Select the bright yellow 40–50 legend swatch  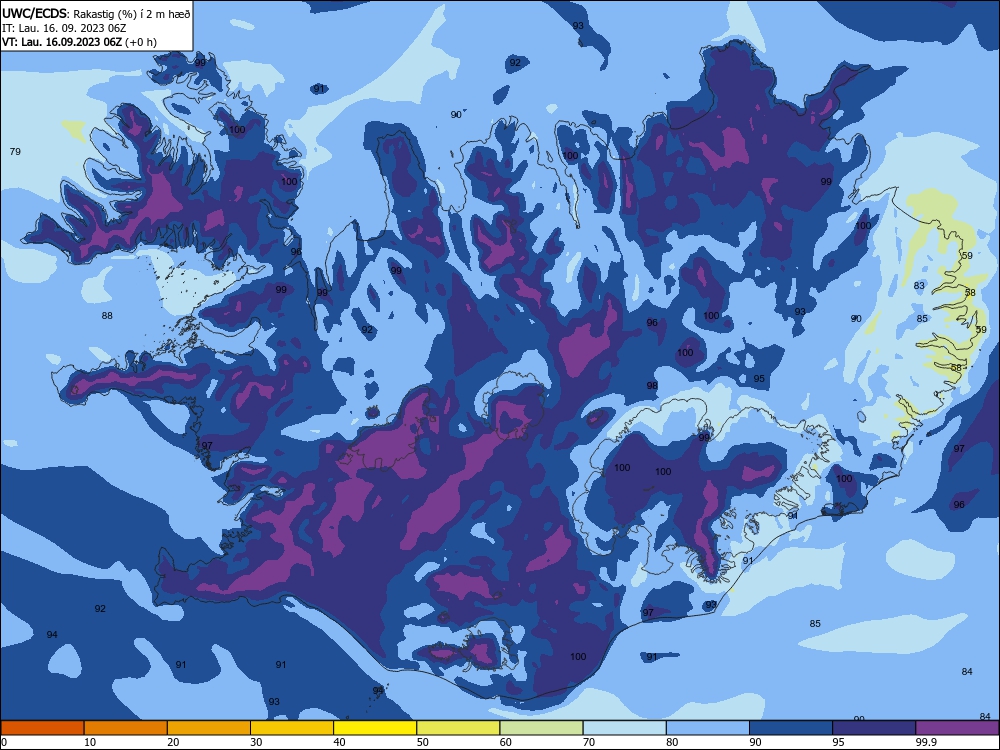click(x=375, y=728)
